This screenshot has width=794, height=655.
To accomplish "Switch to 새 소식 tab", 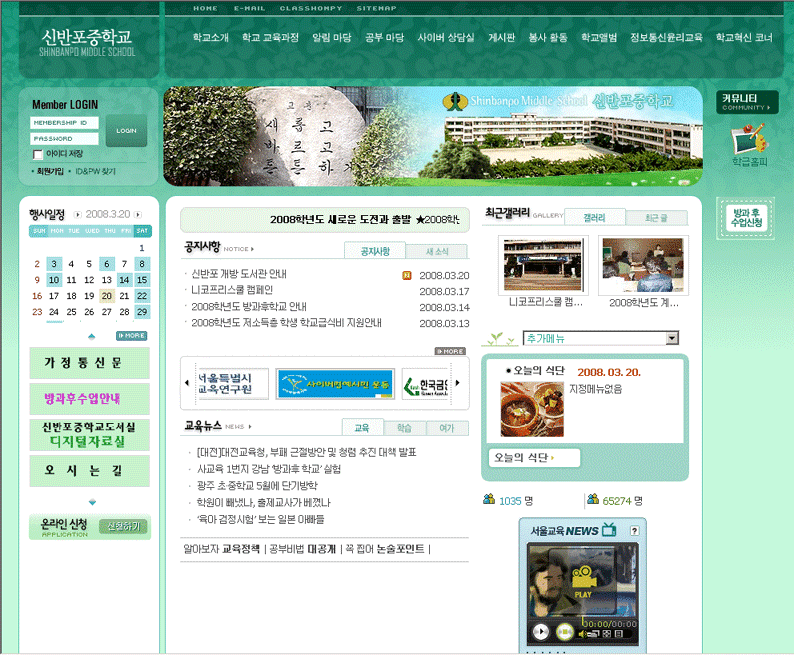I will point(437,251).
